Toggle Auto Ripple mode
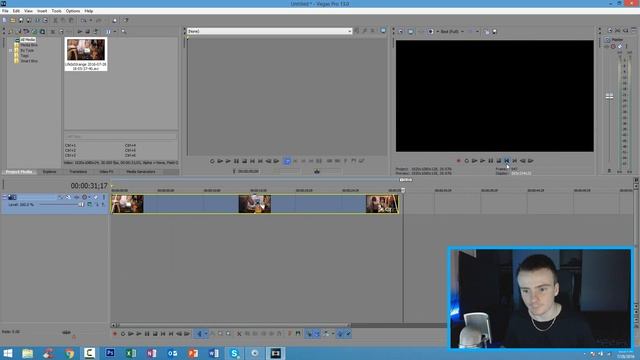This screenshot has height=360, width=640. (x=326, y=334)
